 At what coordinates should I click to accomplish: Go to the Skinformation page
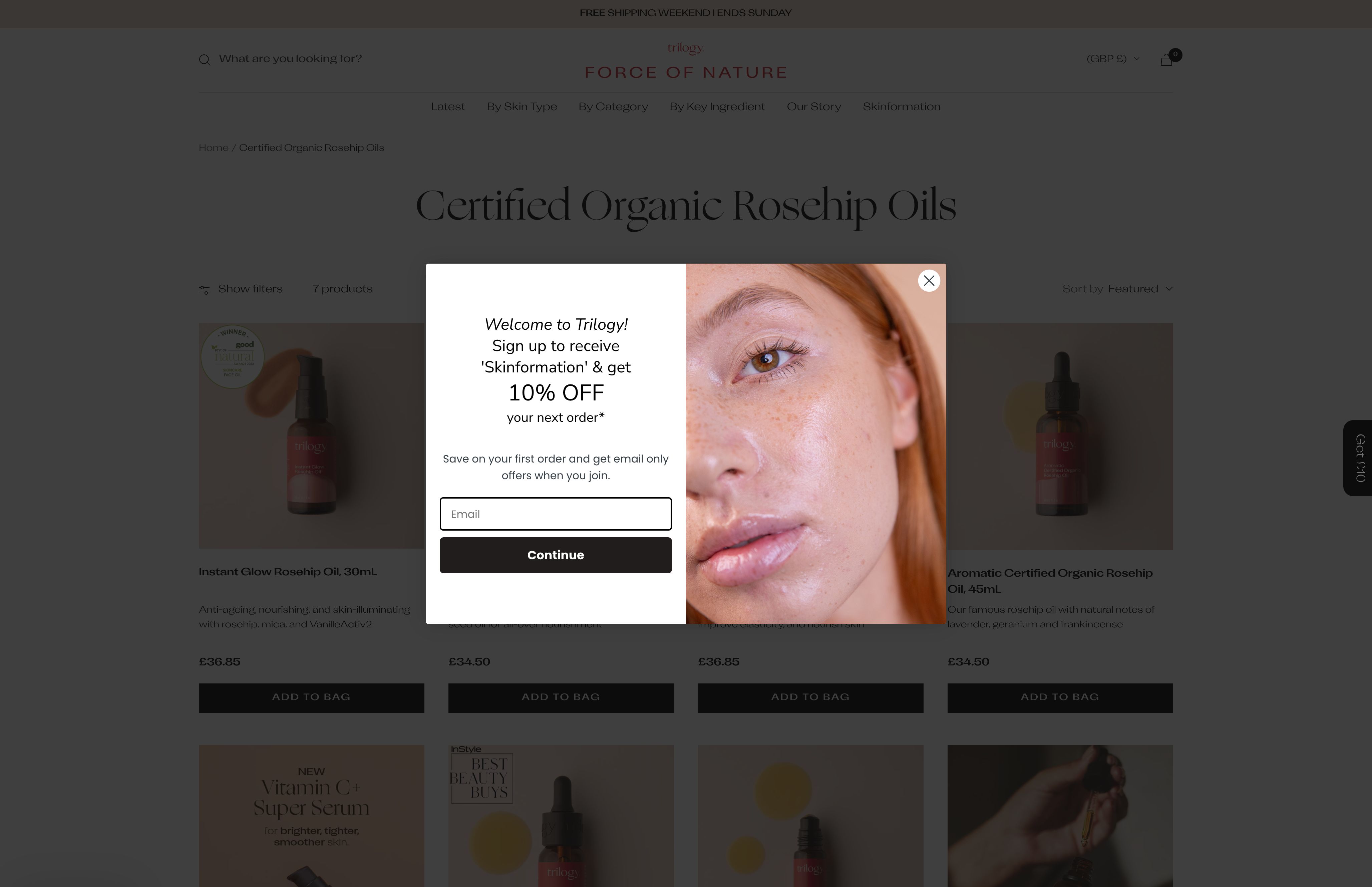[901, 106]
